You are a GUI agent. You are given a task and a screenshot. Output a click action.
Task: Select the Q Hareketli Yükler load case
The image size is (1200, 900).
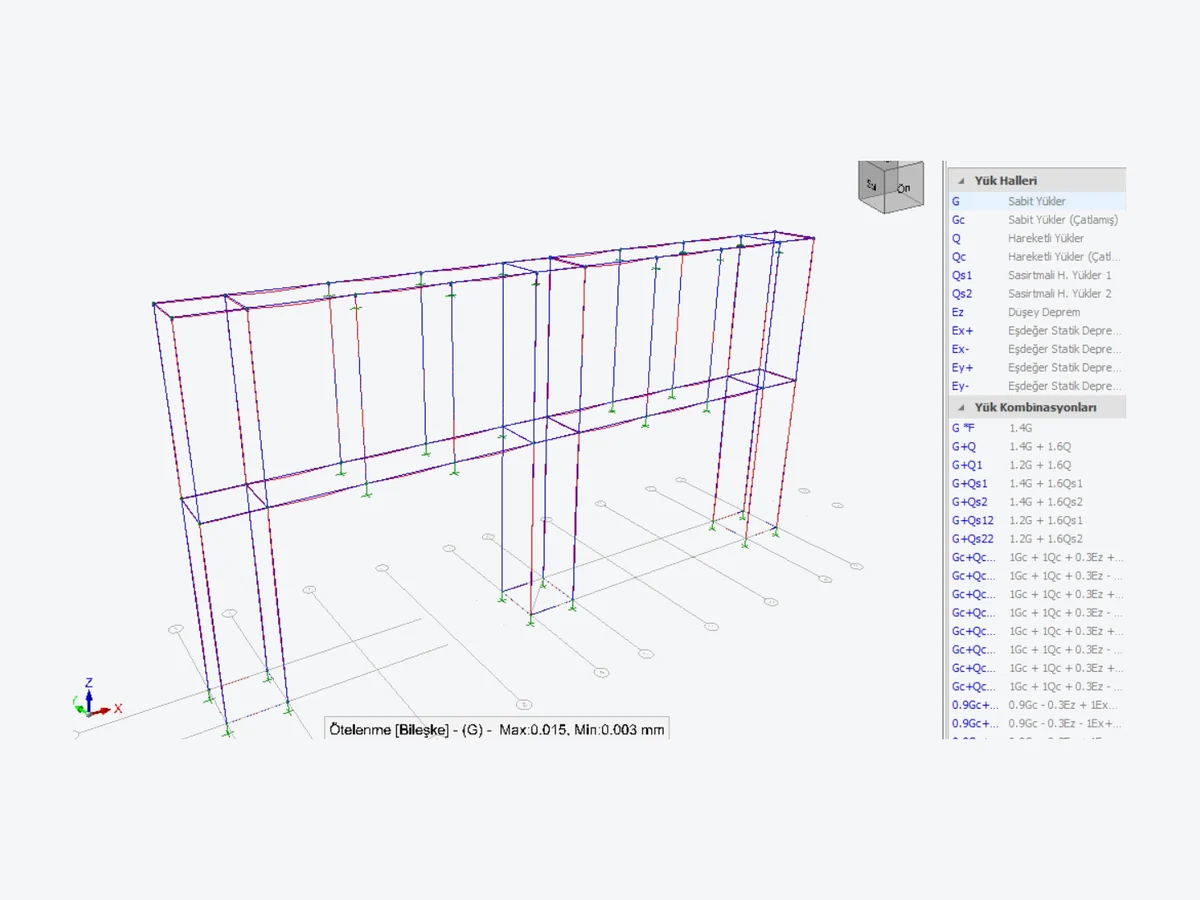(1037, 238)
